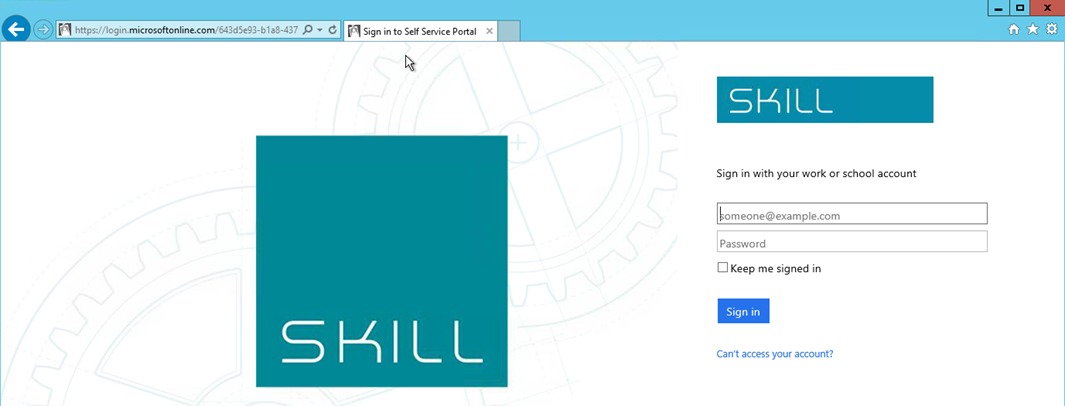Click the large teal SKILL square logo
Image resolution: width=1065 pixels, height=406 pixels.
382,261
